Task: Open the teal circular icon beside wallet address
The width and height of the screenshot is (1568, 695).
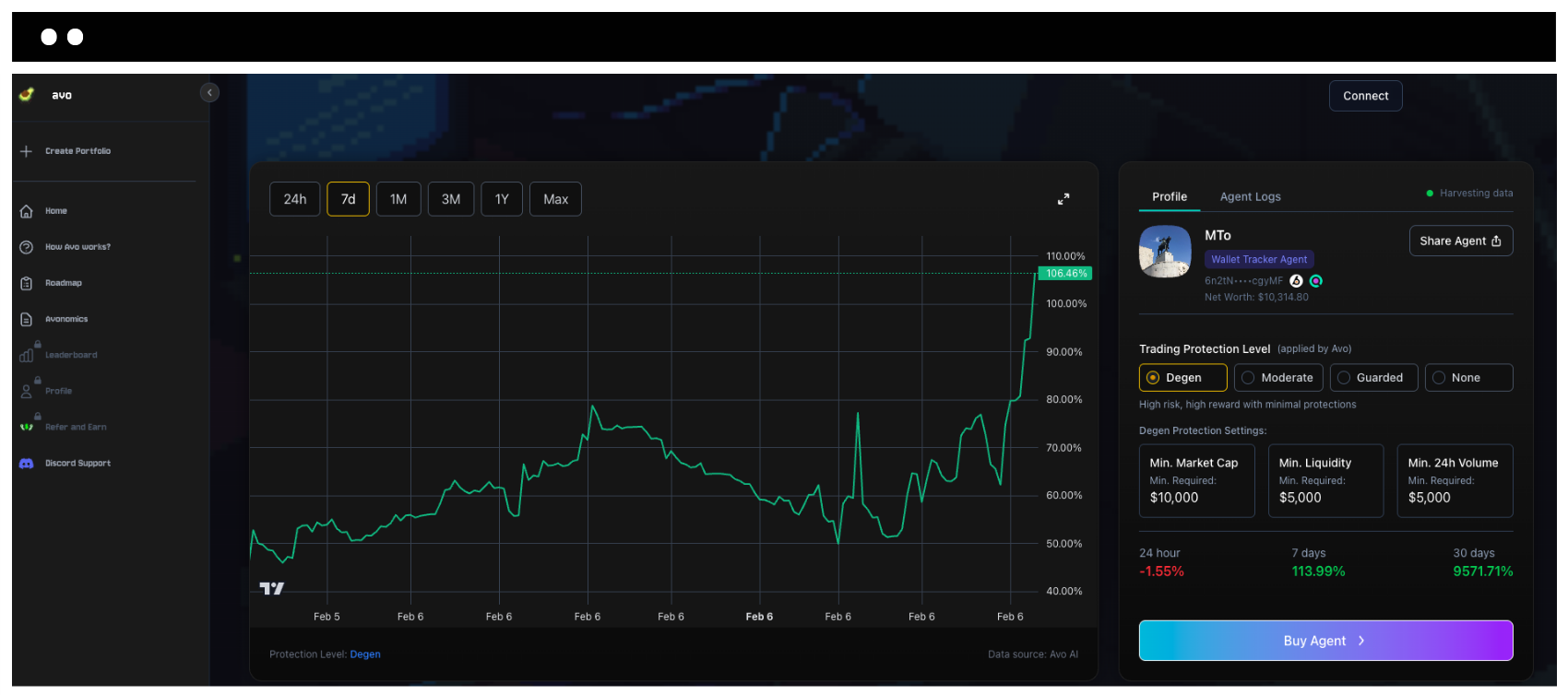Action: (x=1316, y=280)
